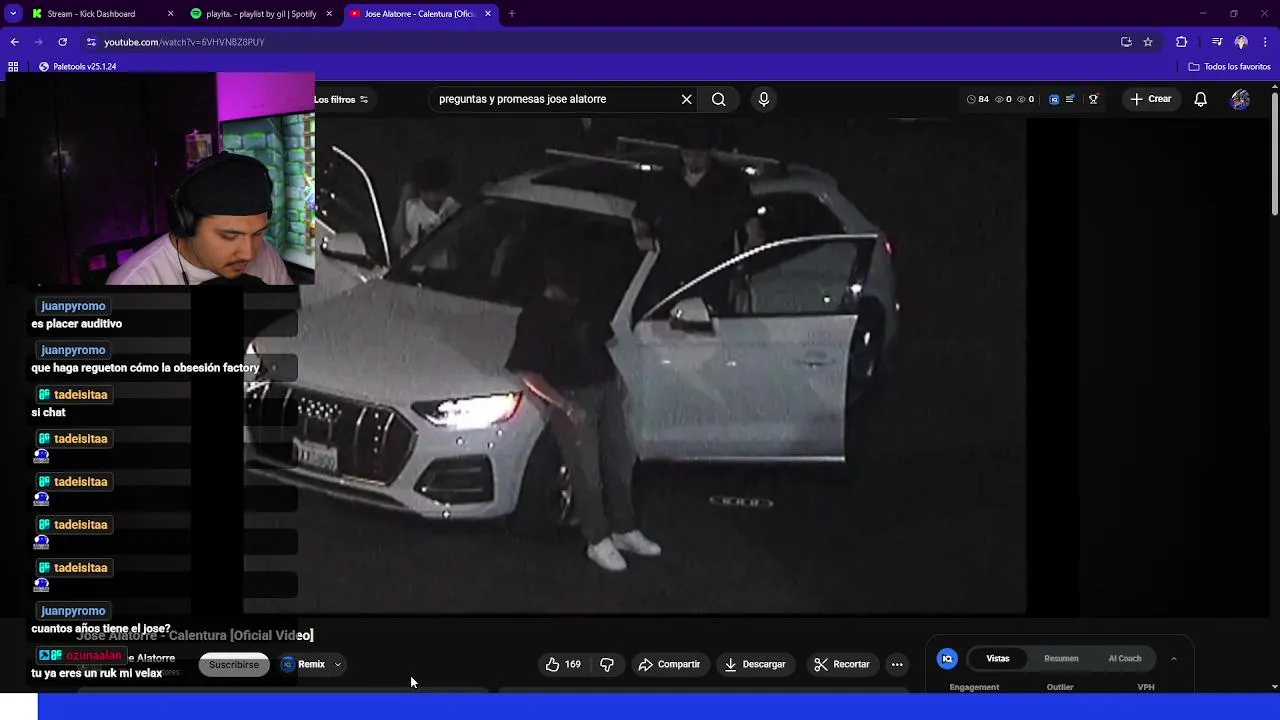The height and width of the screenshot is (720, 1280).
Task: Click chat message 'es placer auditivo'
Action: pos(76,324)
